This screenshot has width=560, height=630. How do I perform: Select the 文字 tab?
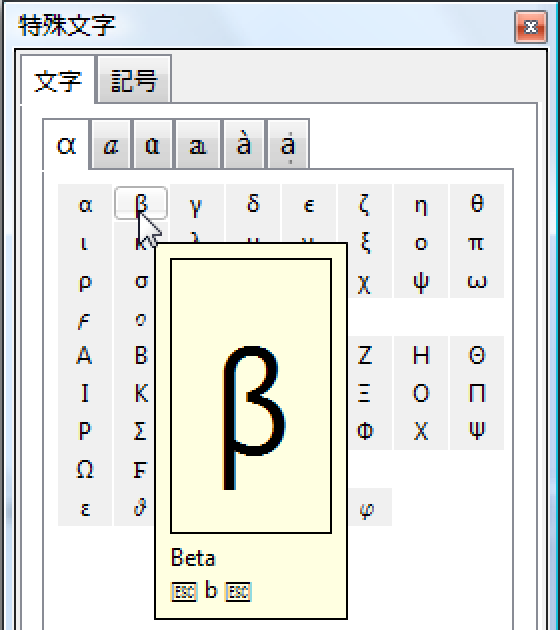tap(58, 80)
